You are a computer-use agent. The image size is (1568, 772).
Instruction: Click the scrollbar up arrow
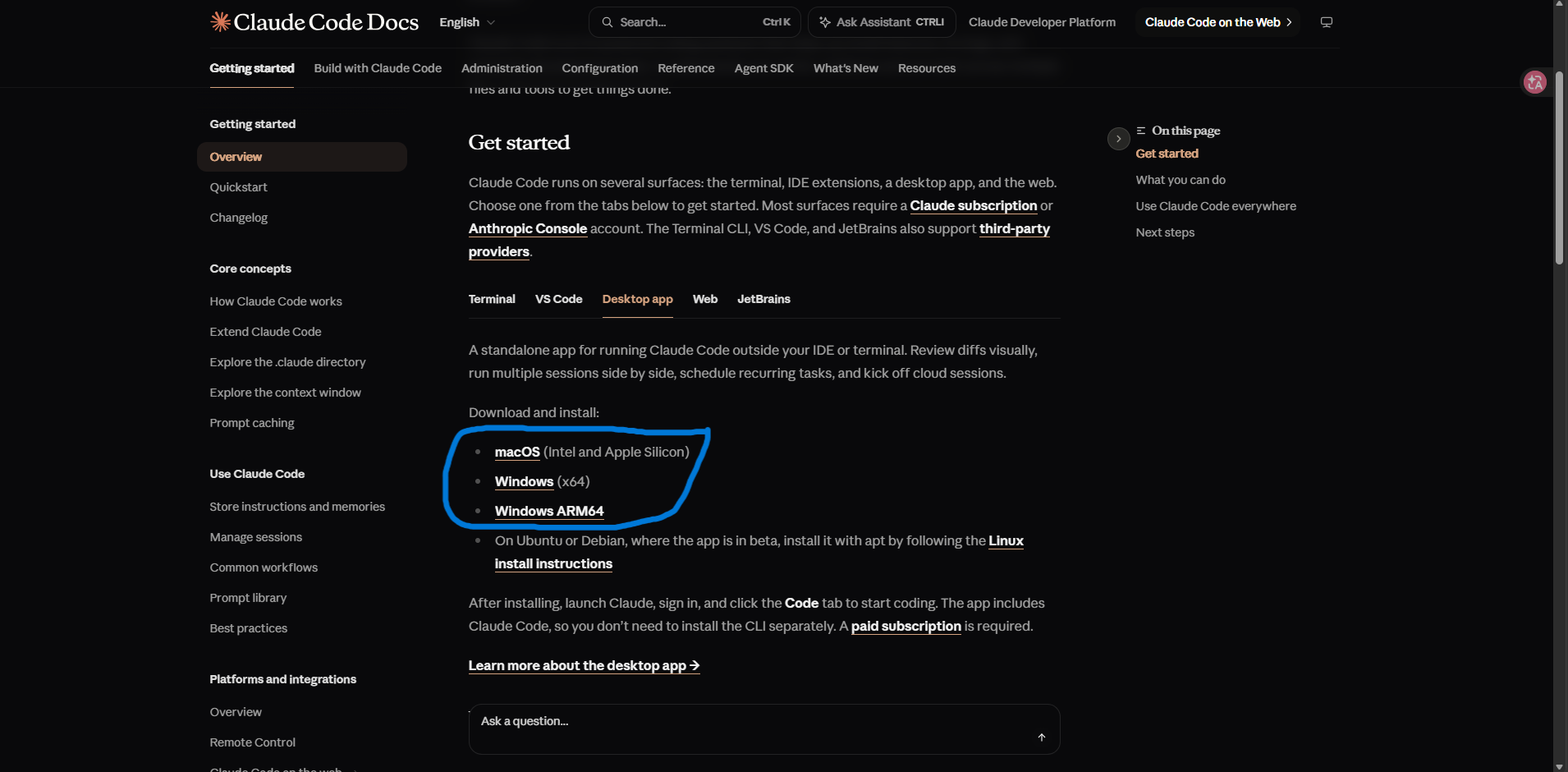[x=1560, y=5]
